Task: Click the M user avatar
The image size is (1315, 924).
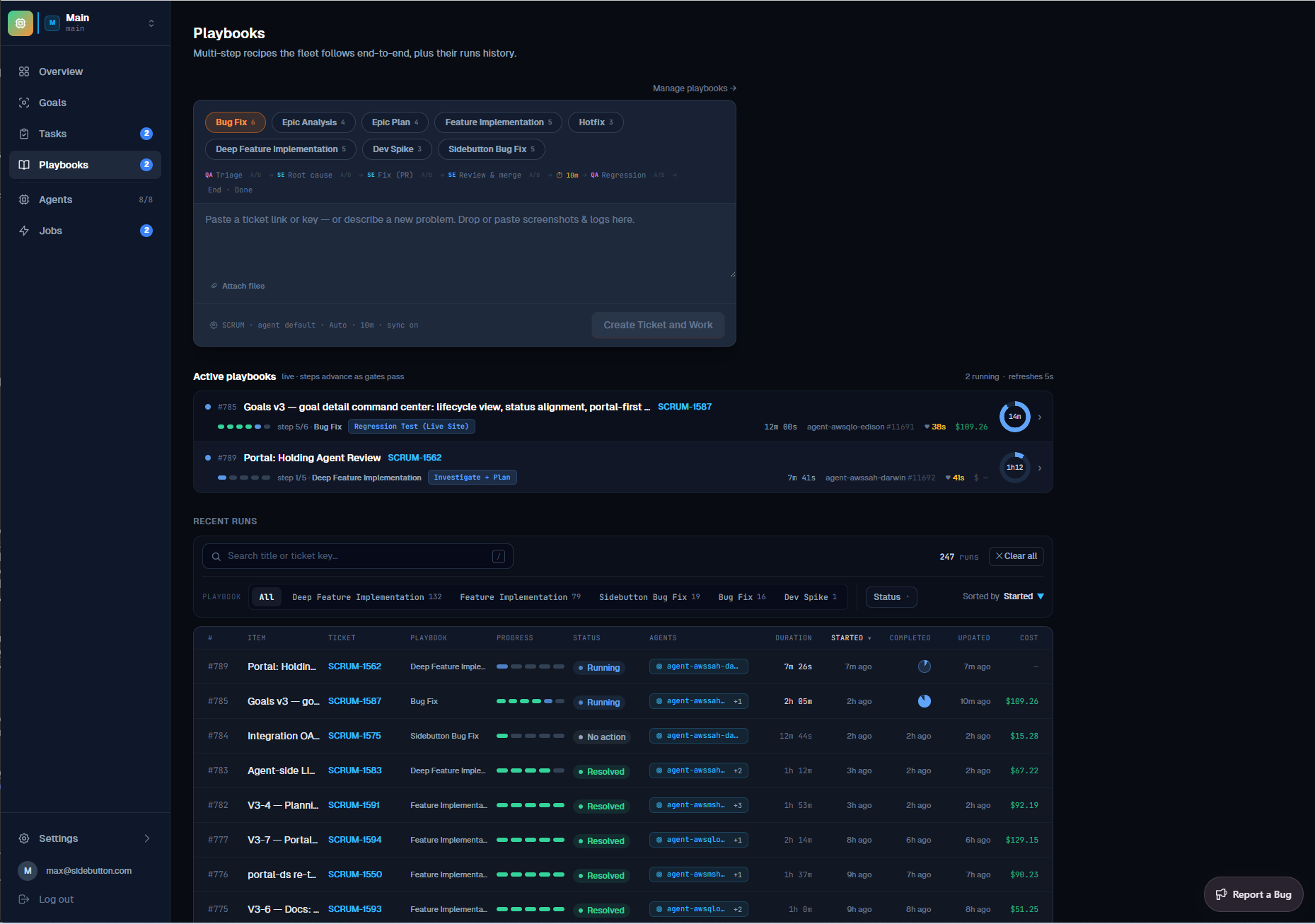Action: 28,871
